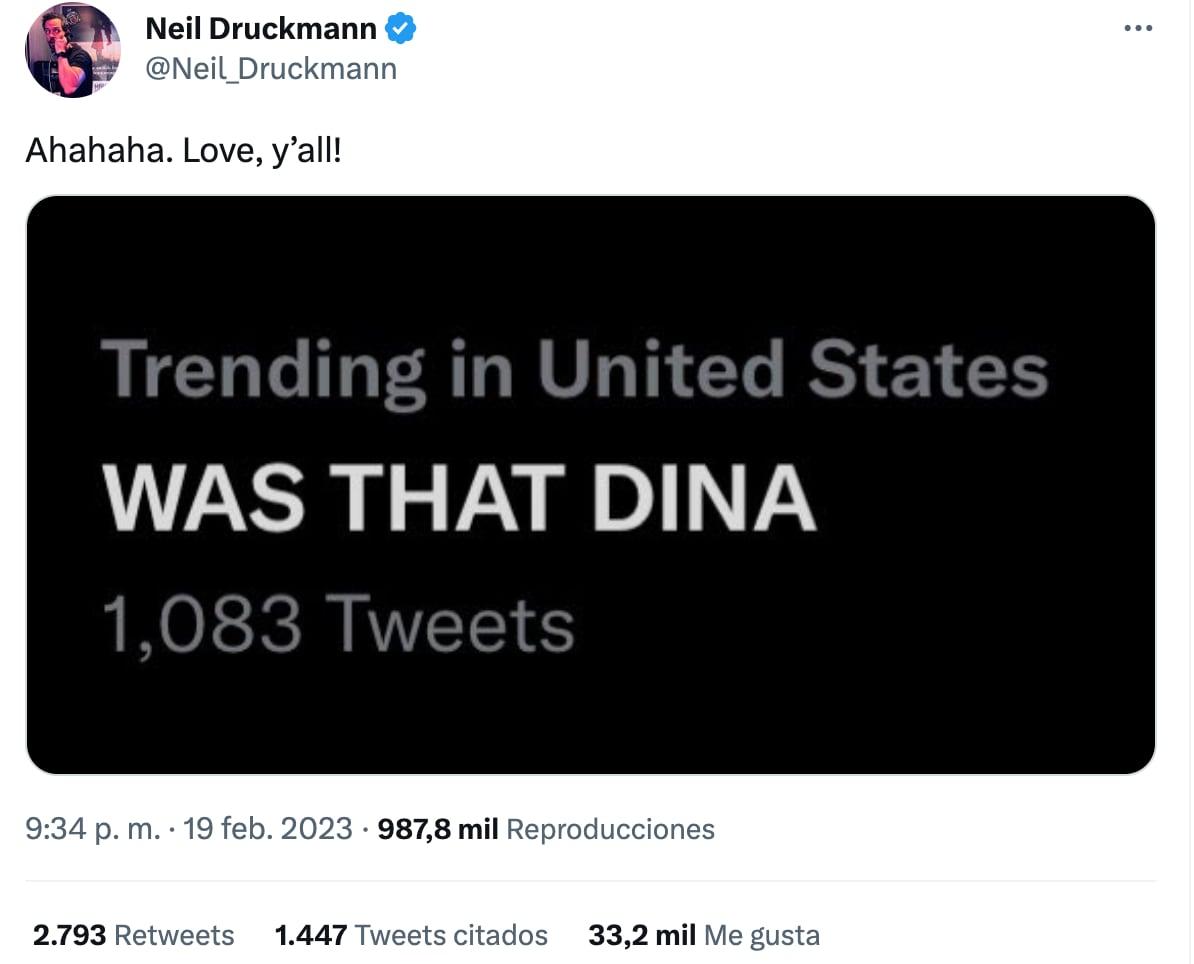Click the '19 feb. 2023' timestamp

(x=265, y=828)
